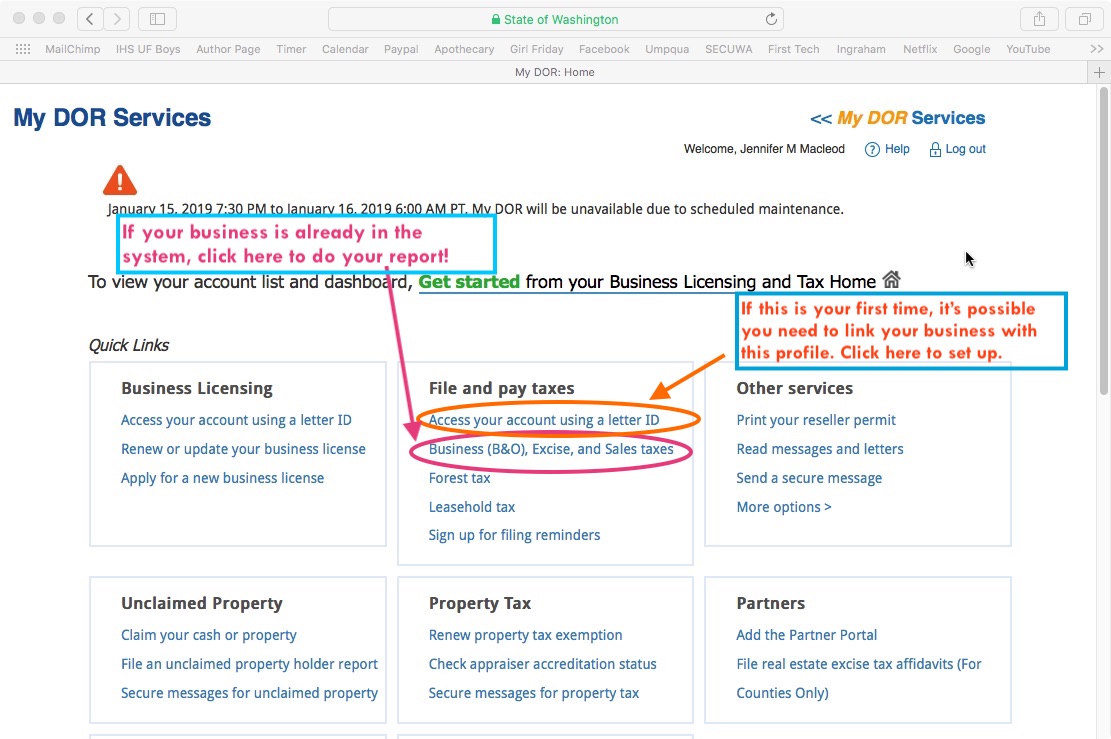1111x739 pixels.
Task: Click the Safari back arrow button
Action: pyautogui.click(x=89, y=19)
